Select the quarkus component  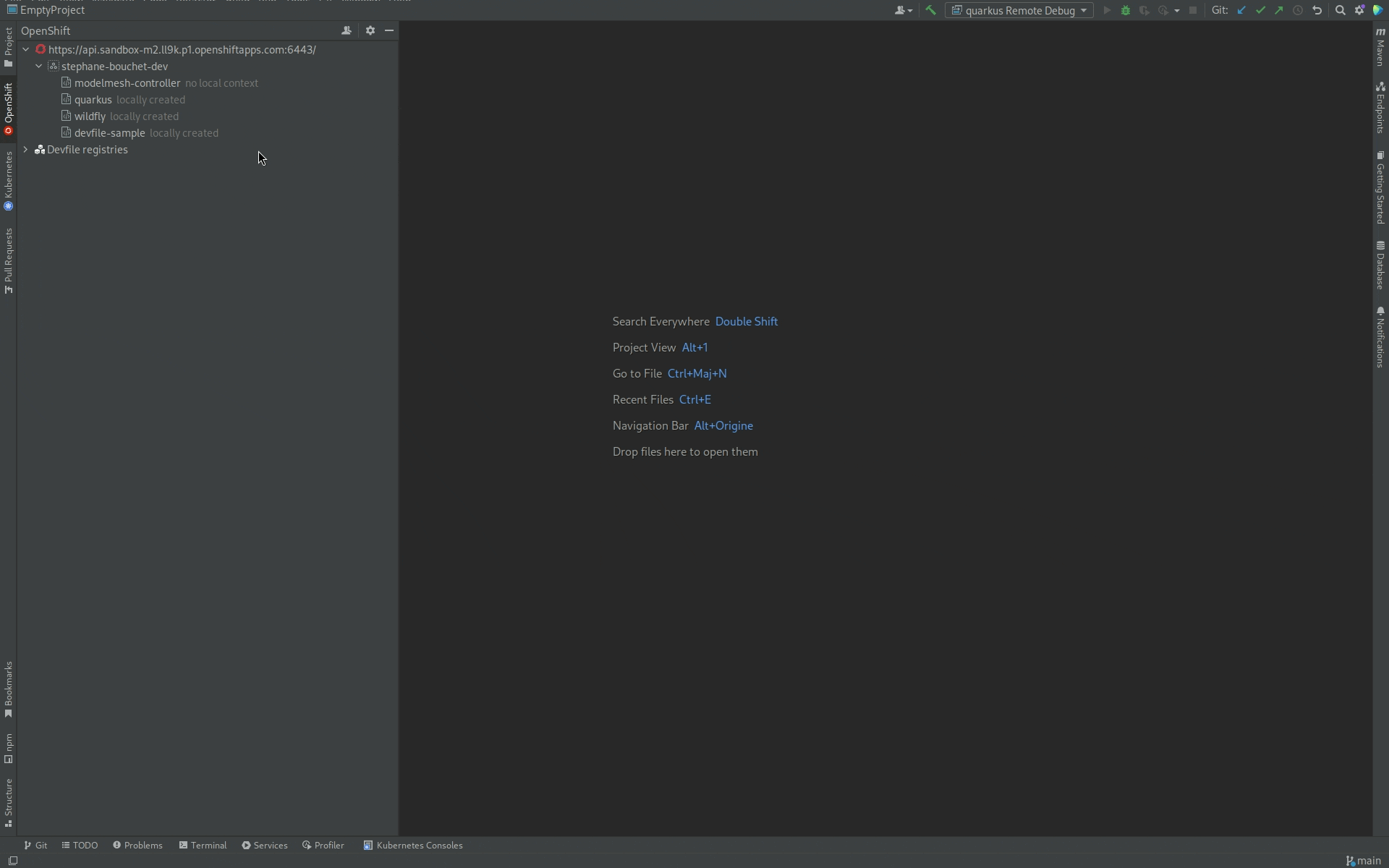pyautogui.click(x=93, y=100)
